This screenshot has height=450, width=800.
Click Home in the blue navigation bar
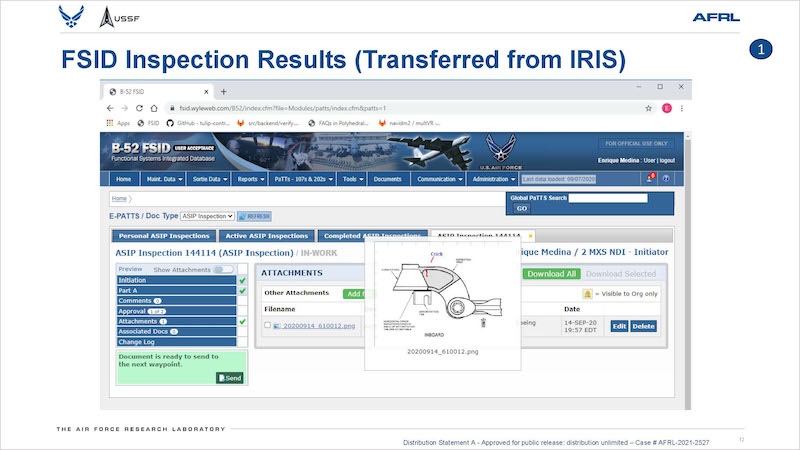(x=123, y=179)
